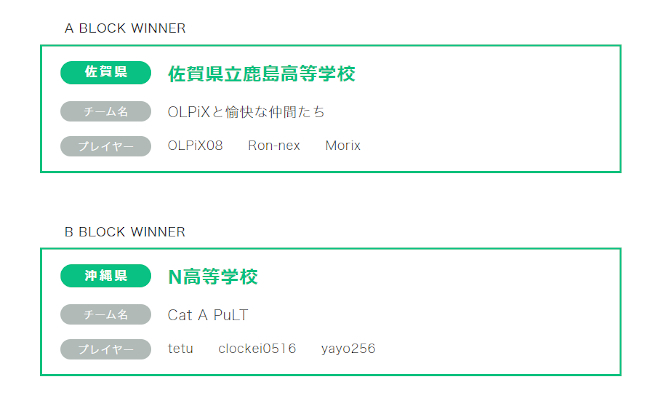Click on player name clockei0516
This screenshot has width=650, height=401.
click(x=257, y=349)
